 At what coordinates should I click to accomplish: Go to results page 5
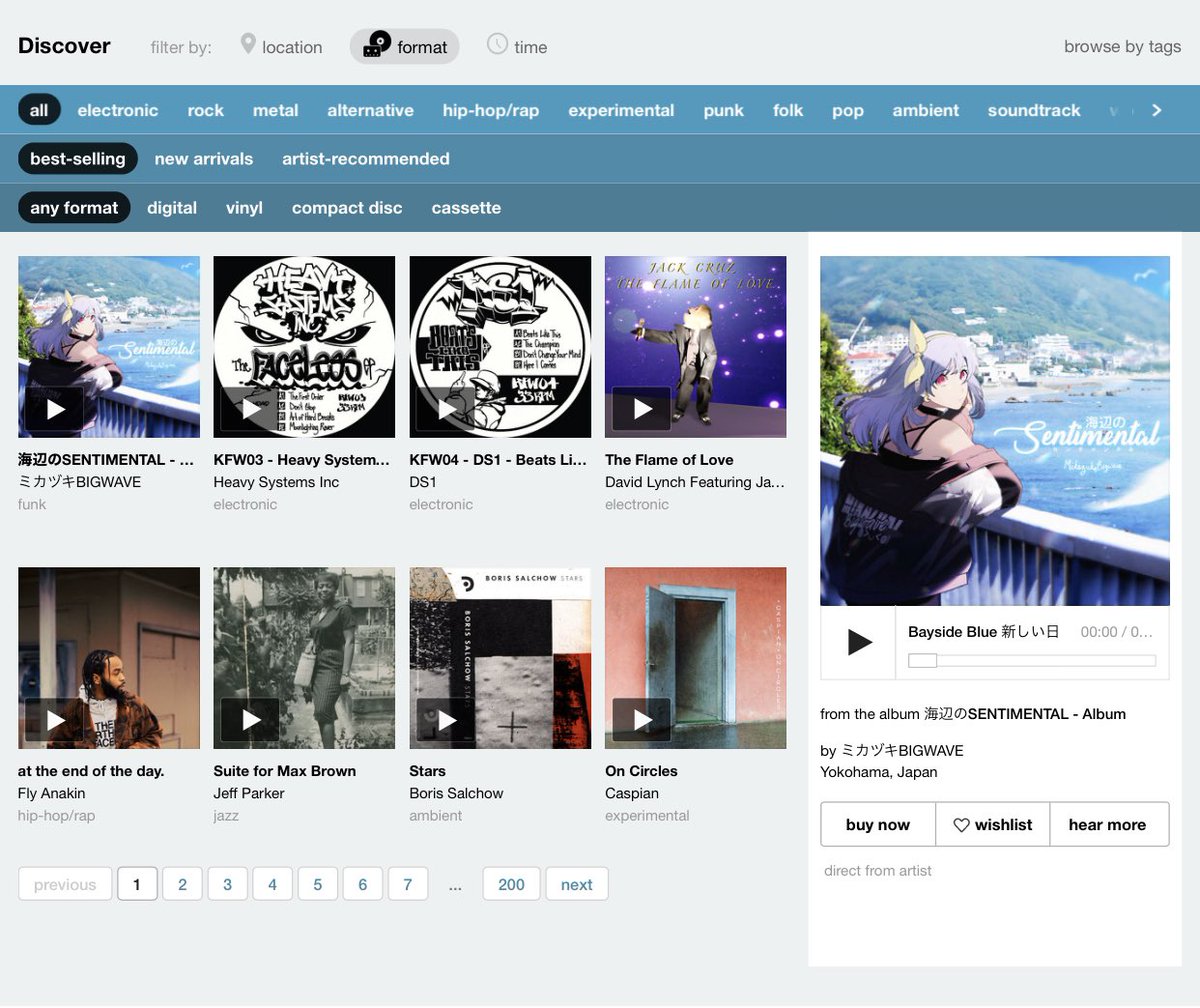tap(317, 884)
